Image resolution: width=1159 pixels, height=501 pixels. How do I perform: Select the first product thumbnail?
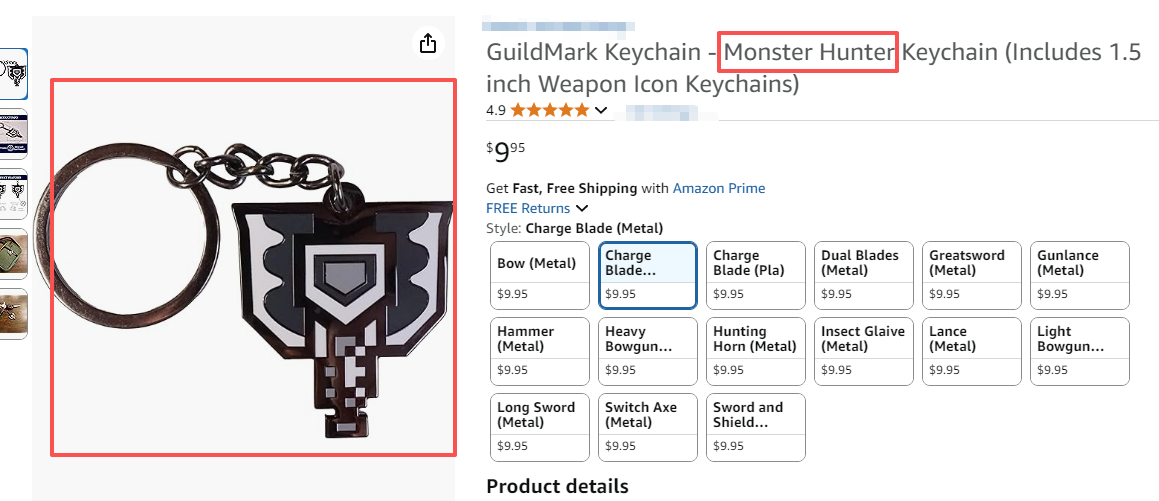(13, 73)
